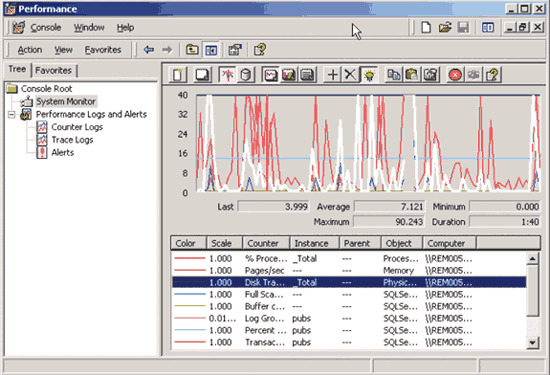Click the Counter column header
The height and width of the screenshot is (375, 550).
(x=266, y=243)
